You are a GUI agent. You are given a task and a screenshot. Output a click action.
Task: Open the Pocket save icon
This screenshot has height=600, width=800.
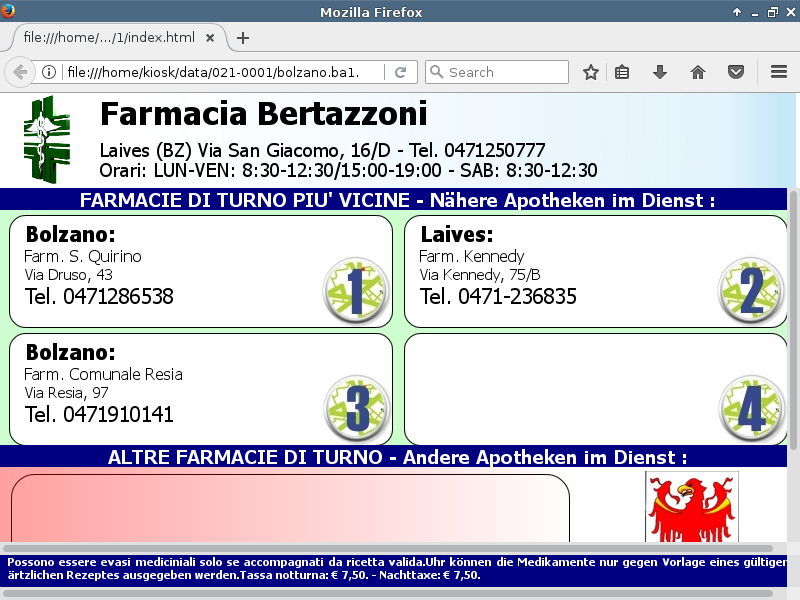coord(735,72)
